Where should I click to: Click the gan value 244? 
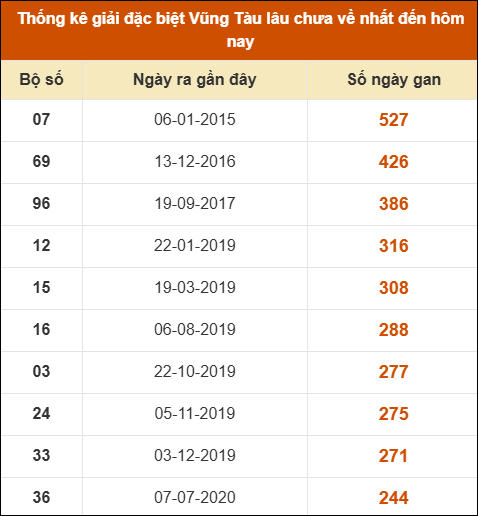(394, 498)
